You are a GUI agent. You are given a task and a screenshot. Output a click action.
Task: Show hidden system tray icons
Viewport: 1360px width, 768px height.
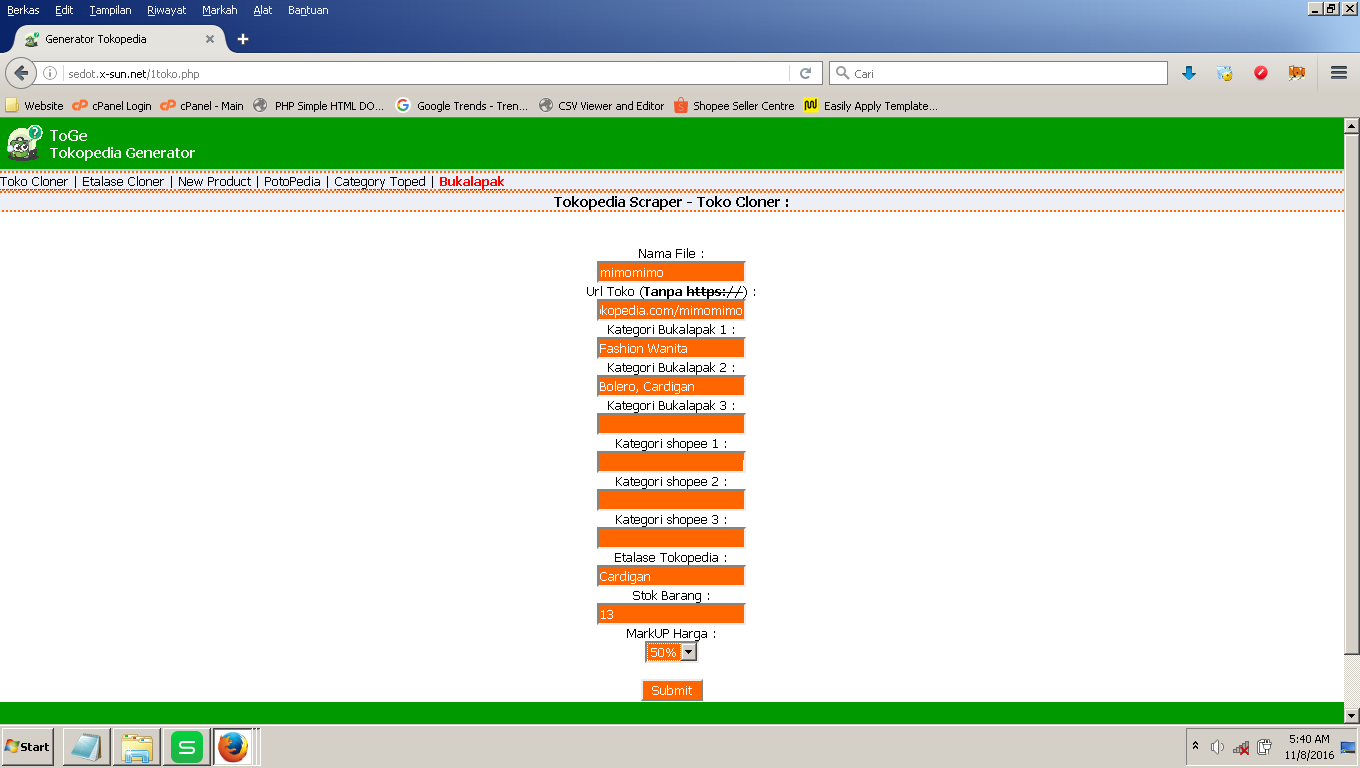[1195, 747]
